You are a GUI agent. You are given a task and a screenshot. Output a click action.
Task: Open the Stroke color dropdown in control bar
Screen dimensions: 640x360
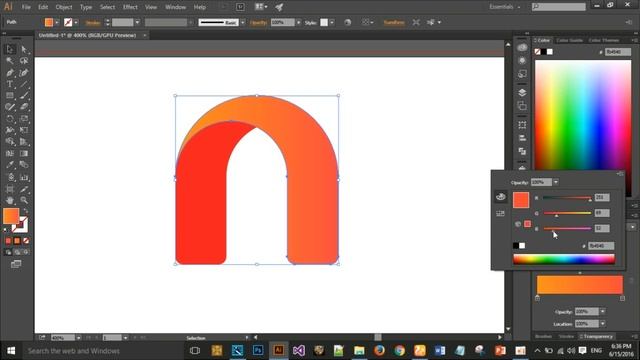[76, 23]
